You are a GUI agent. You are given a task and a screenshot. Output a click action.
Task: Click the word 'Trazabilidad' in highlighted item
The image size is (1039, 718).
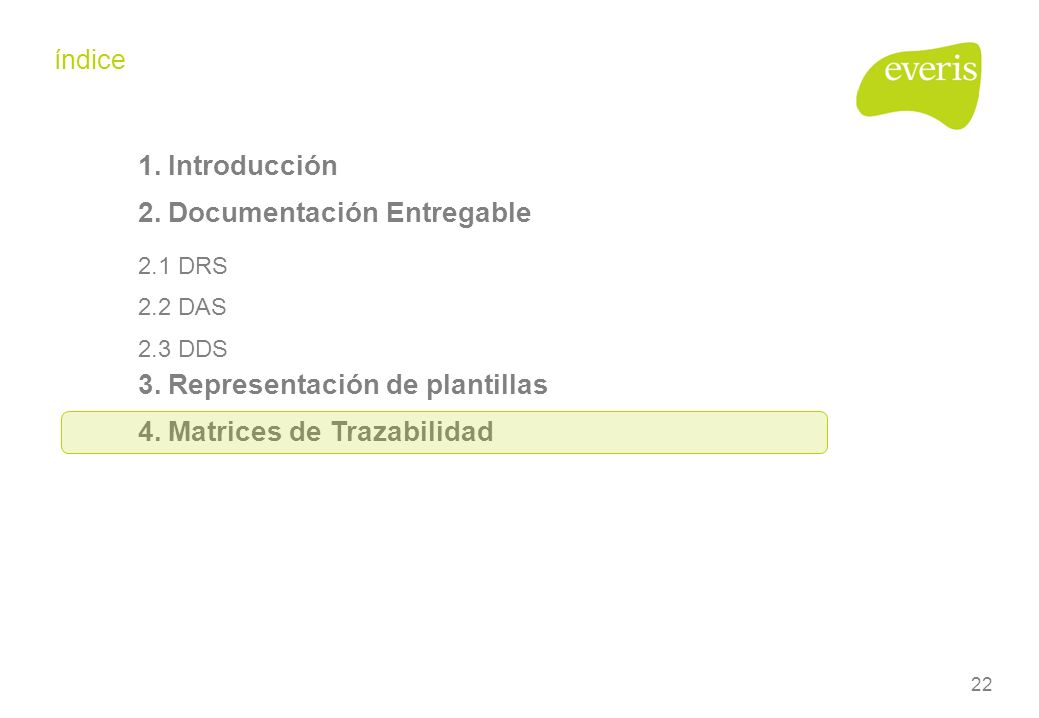point(412,432)
